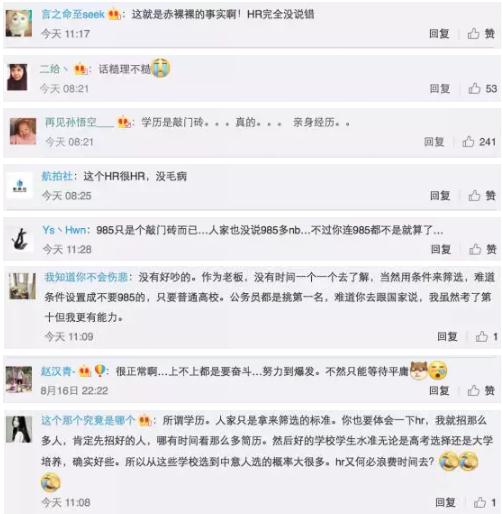Reply to 言之命至seek's comment
Image resolution: width=502 pixels, height=514 pixels.
point(439,33)
